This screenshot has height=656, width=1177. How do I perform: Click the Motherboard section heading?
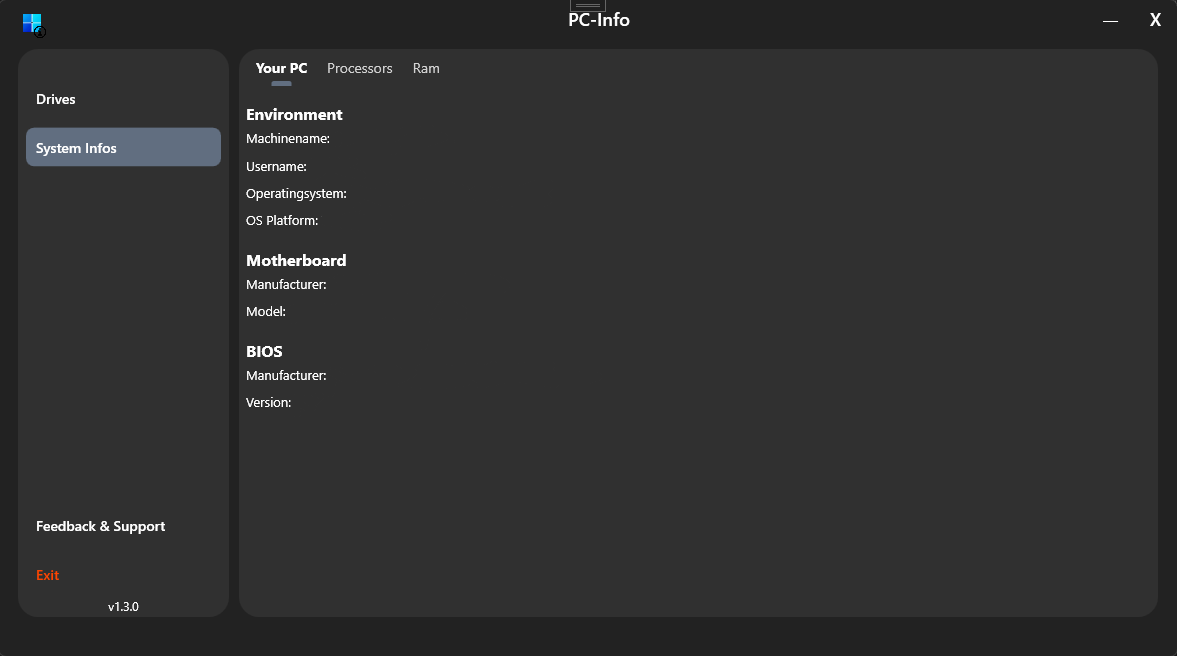click(296, 260)
